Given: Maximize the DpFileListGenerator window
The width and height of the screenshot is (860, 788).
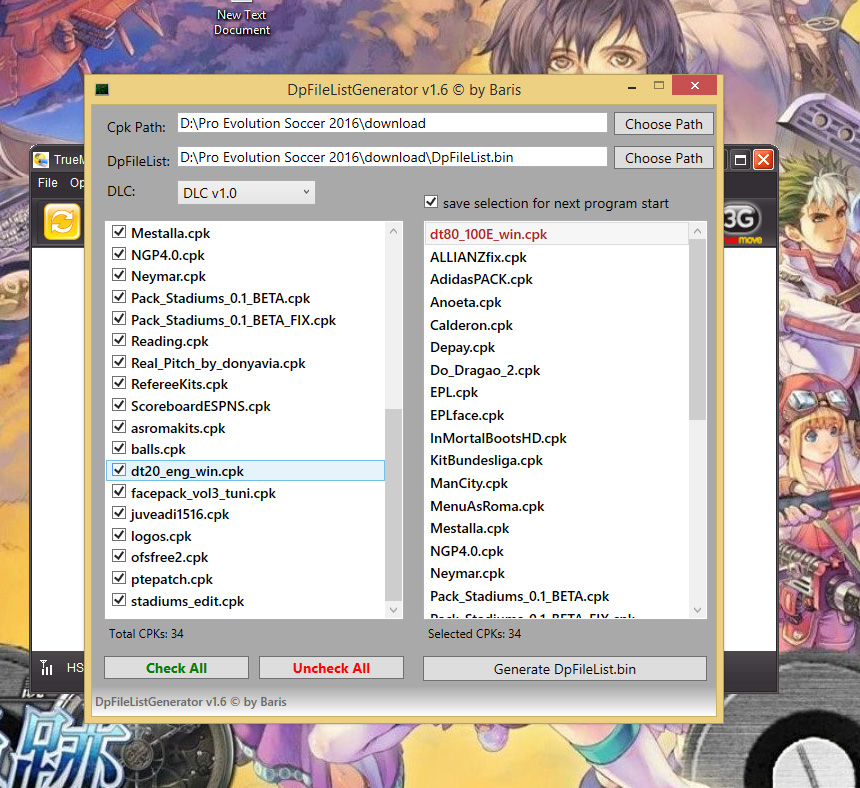Looking at the screenshot, I should pos(659,86).
